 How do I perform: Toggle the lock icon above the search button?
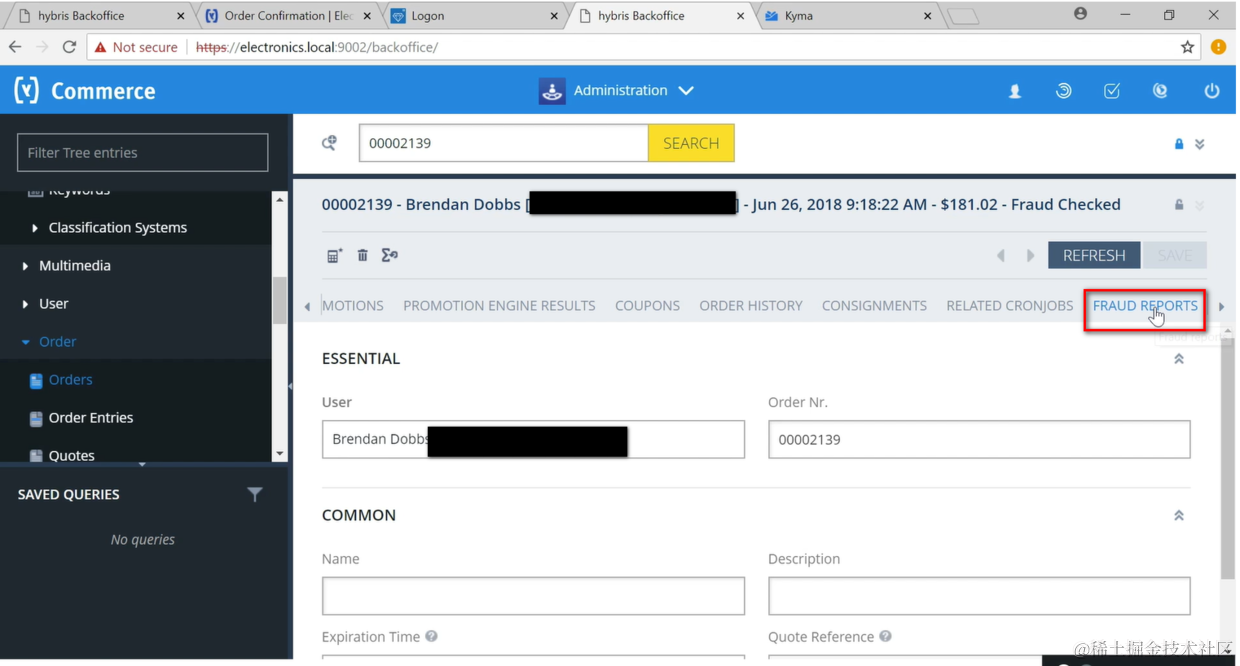(x=1178, y=143)
